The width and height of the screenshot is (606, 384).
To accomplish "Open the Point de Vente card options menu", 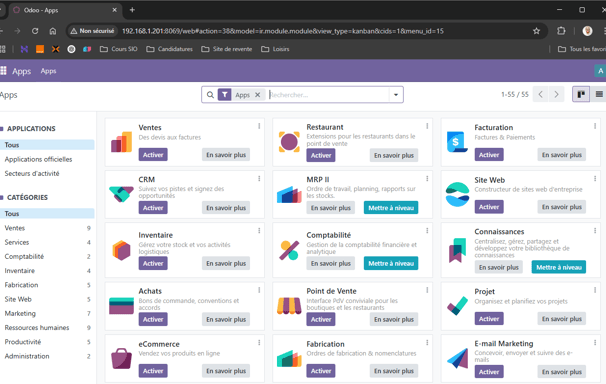I will tap(427, 290).
